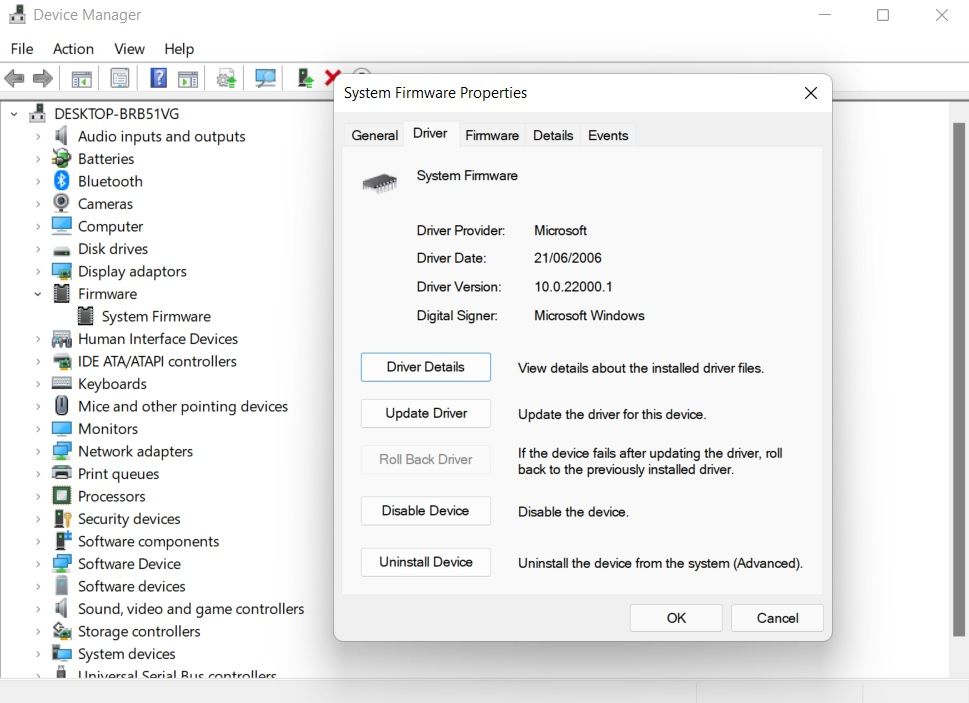Open the Action menu

[73, 49]
